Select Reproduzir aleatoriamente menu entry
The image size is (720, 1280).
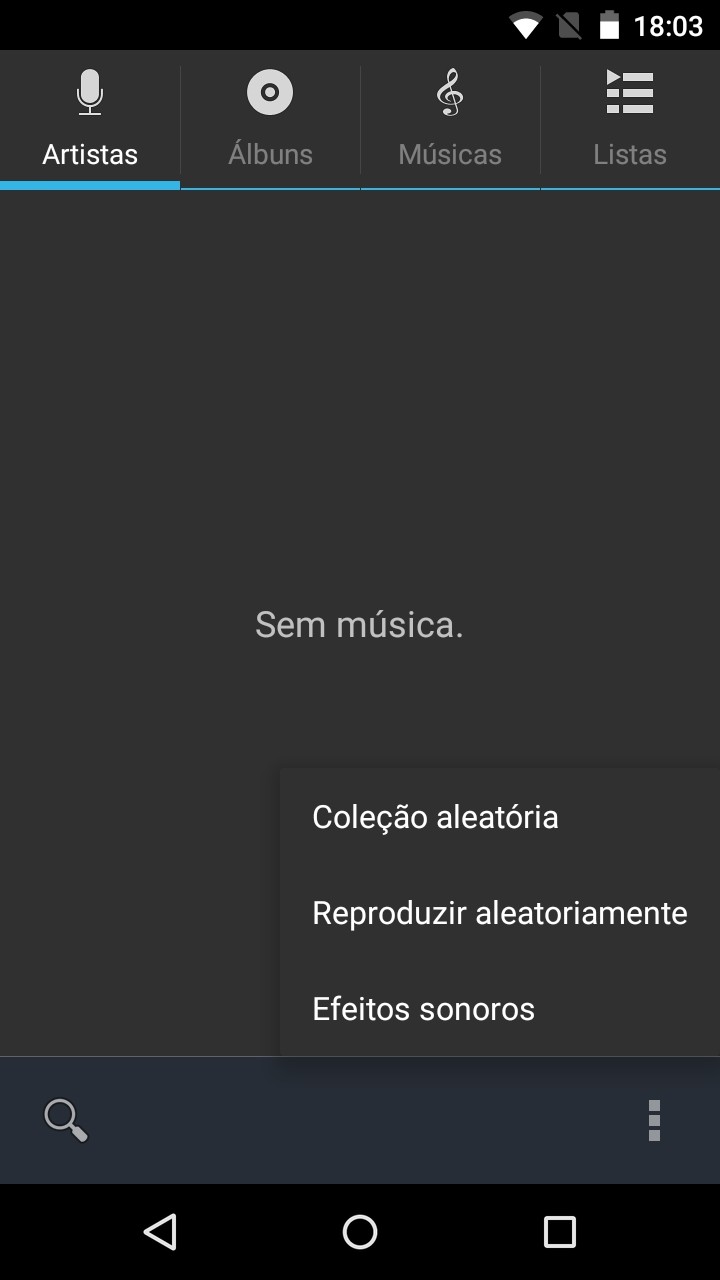pyautogui.click(x=500, y=913)
